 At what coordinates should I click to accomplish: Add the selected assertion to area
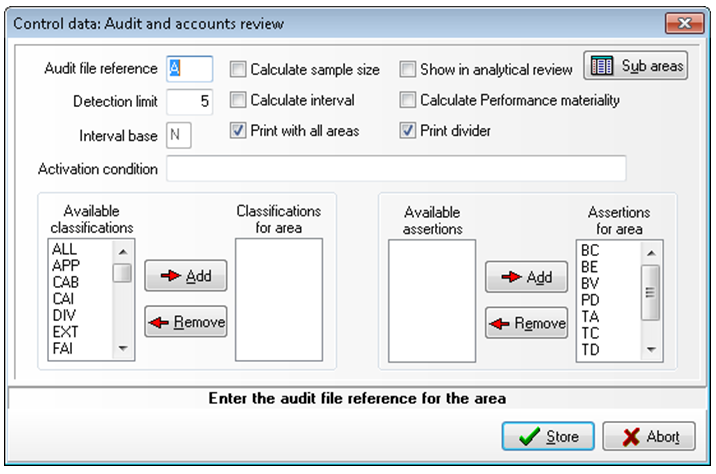click(526, 277)
